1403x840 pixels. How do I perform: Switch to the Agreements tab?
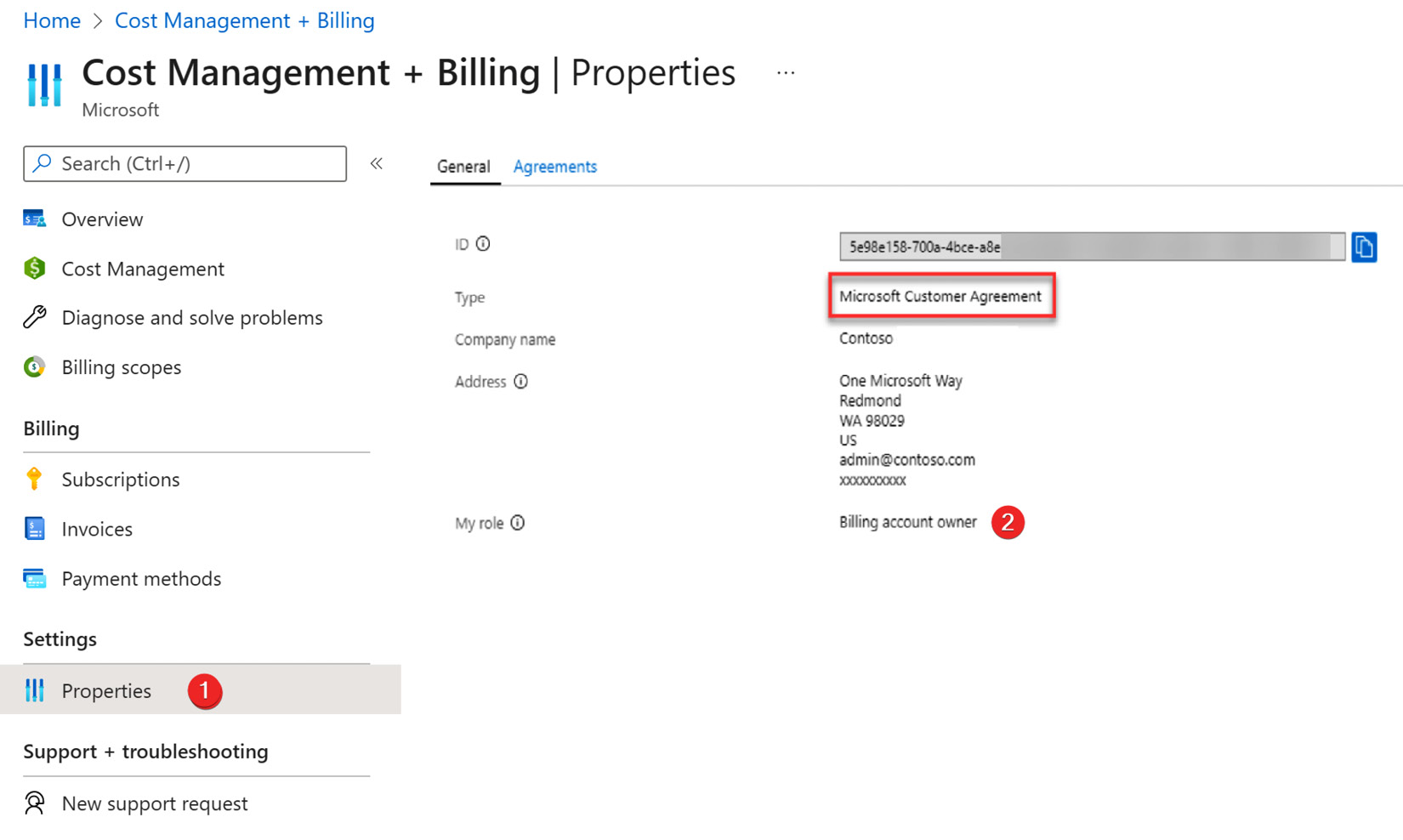tap(555, 167)
